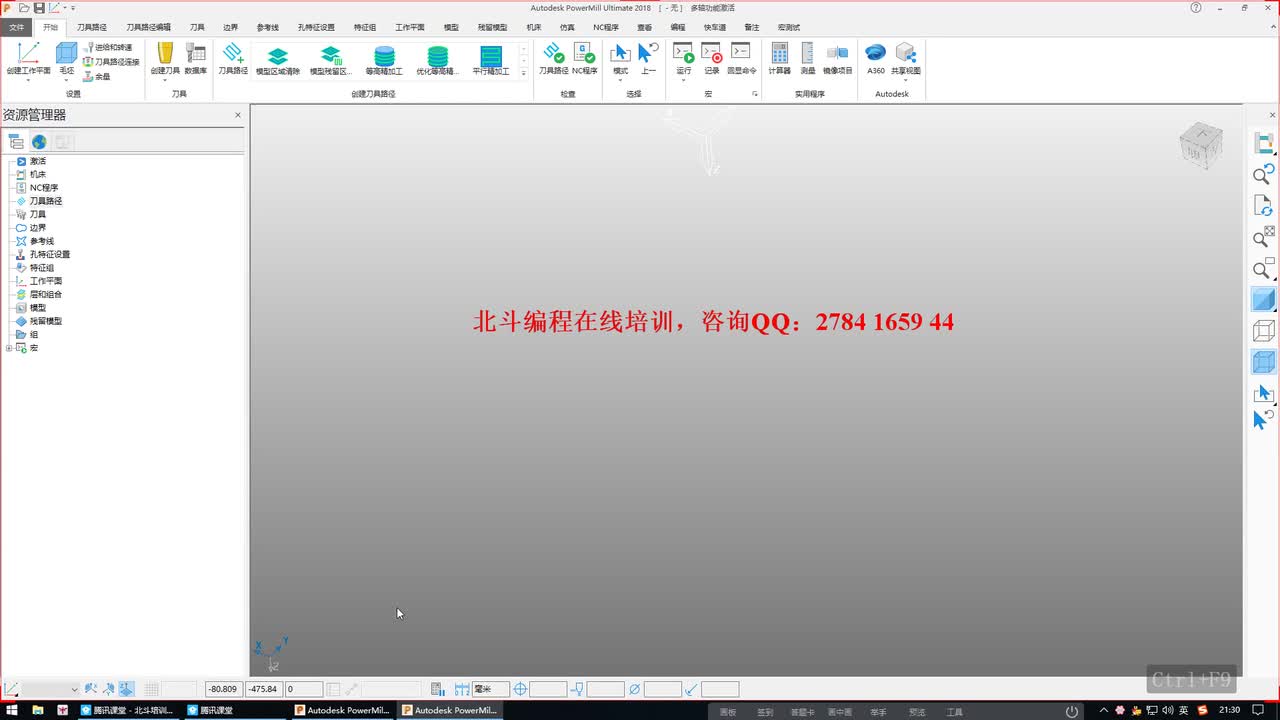Image resolution: width=1280 pixels, height=720 pixels.
Task: Select 残留模型 in the explorer tree
Action: pyautogui.click(x=45, y=321)
